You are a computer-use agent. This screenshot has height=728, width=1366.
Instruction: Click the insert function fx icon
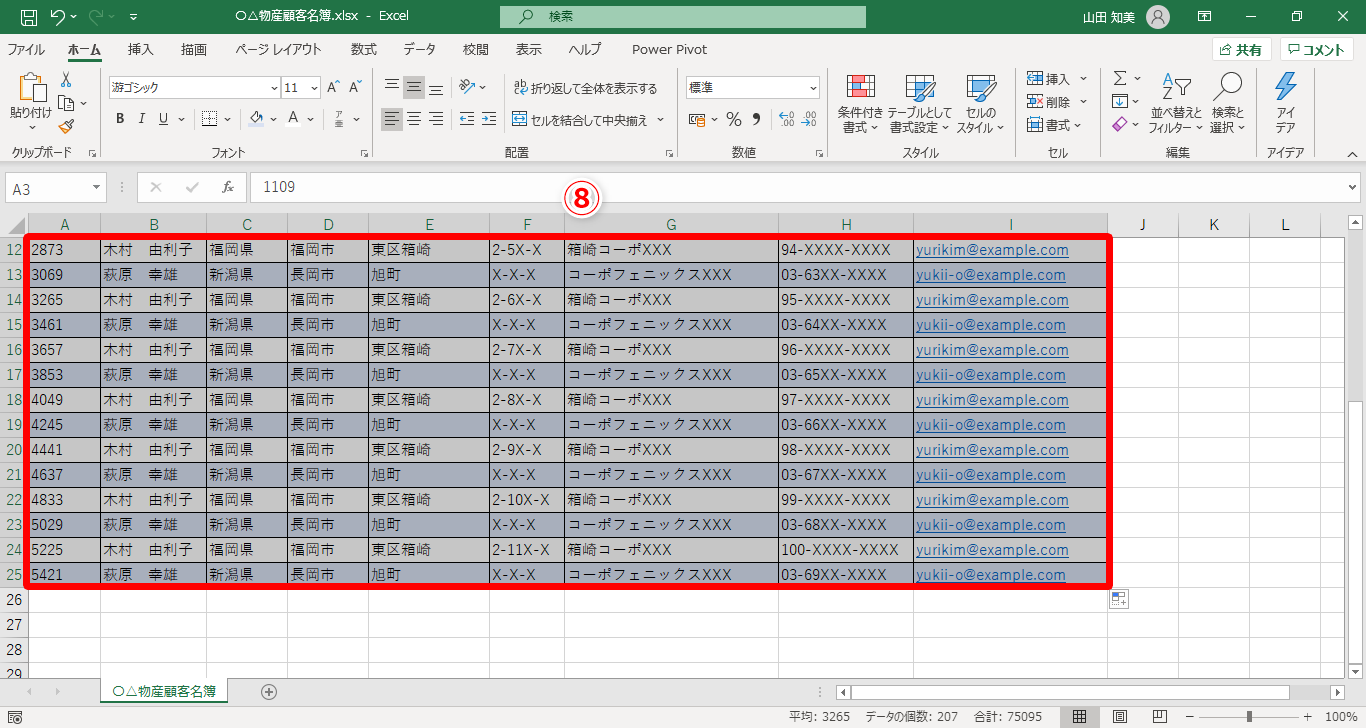pos(228,187)
